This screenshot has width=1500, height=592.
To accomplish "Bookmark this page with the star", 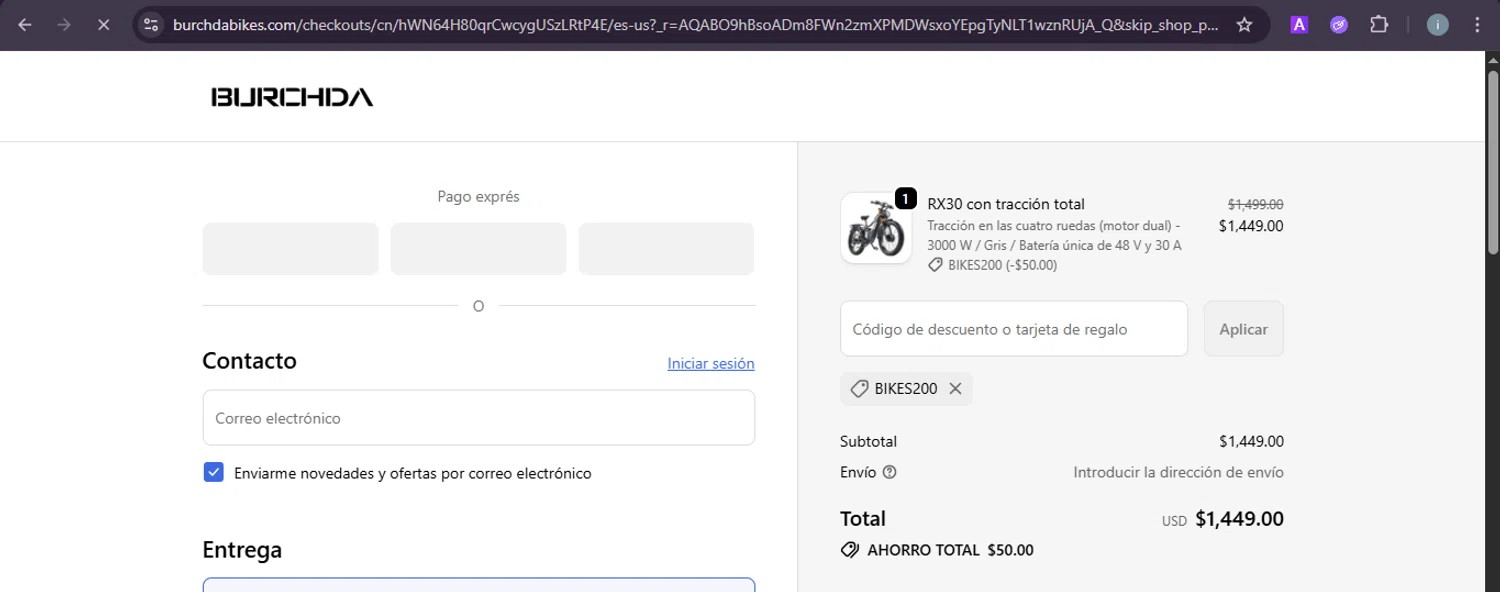I will click(1244, 25).
